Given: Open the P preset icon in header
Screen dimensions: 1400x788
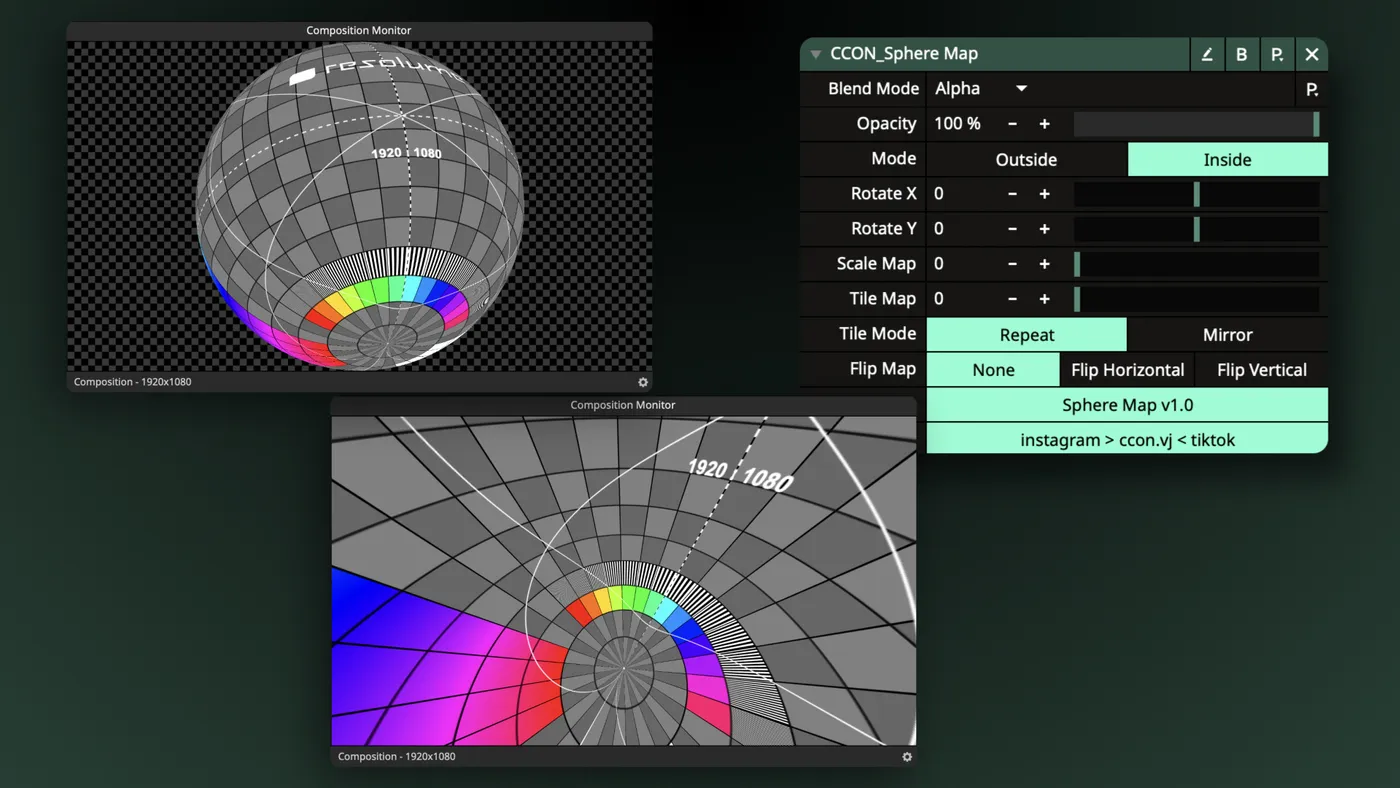Looking at the screenshot, I should pyautogui.click(x=1277, y=54).
